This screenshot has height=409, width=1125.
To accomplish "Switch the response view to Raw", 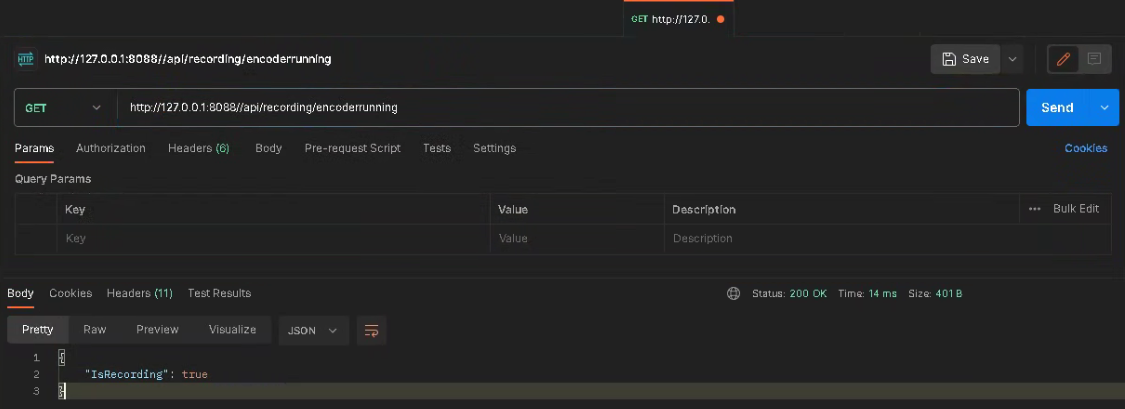I will coord(95,329).
